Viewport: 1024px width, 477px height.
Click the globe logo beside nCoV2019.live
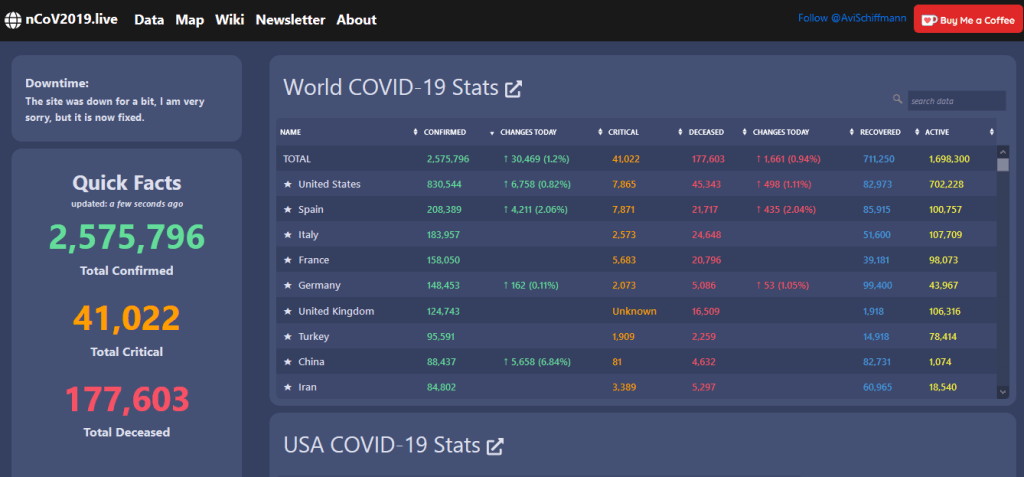tap(12, 20)
